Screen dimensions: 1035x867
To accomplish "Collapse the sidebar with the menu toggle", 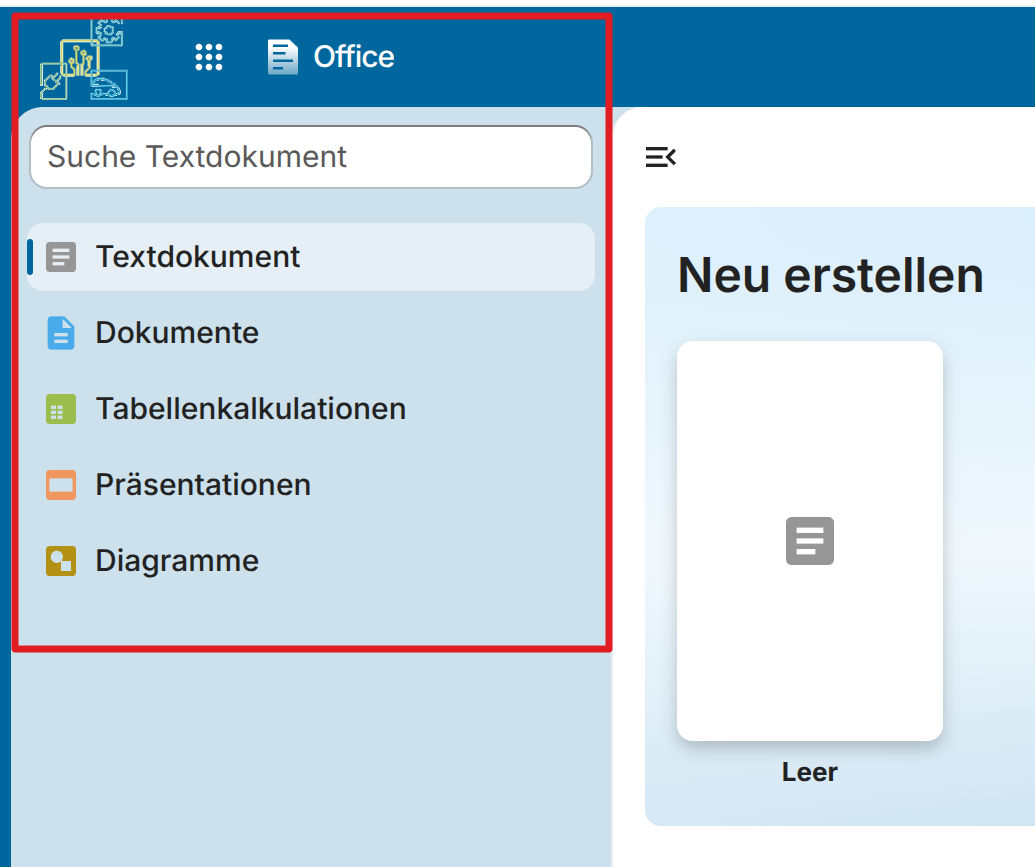I will [x=661, y=157].
